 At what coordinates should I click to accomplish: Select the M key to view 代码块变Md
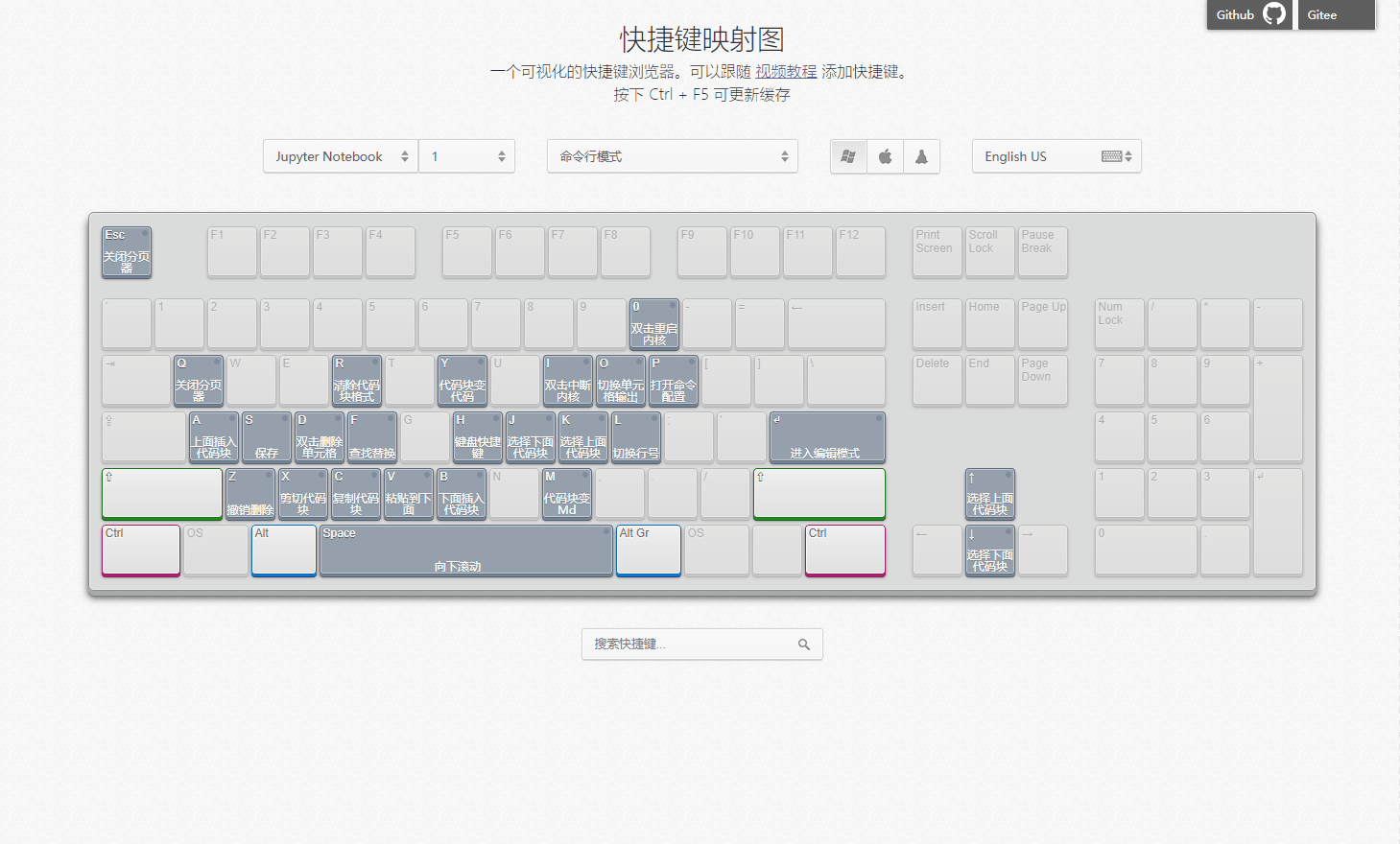567,494
